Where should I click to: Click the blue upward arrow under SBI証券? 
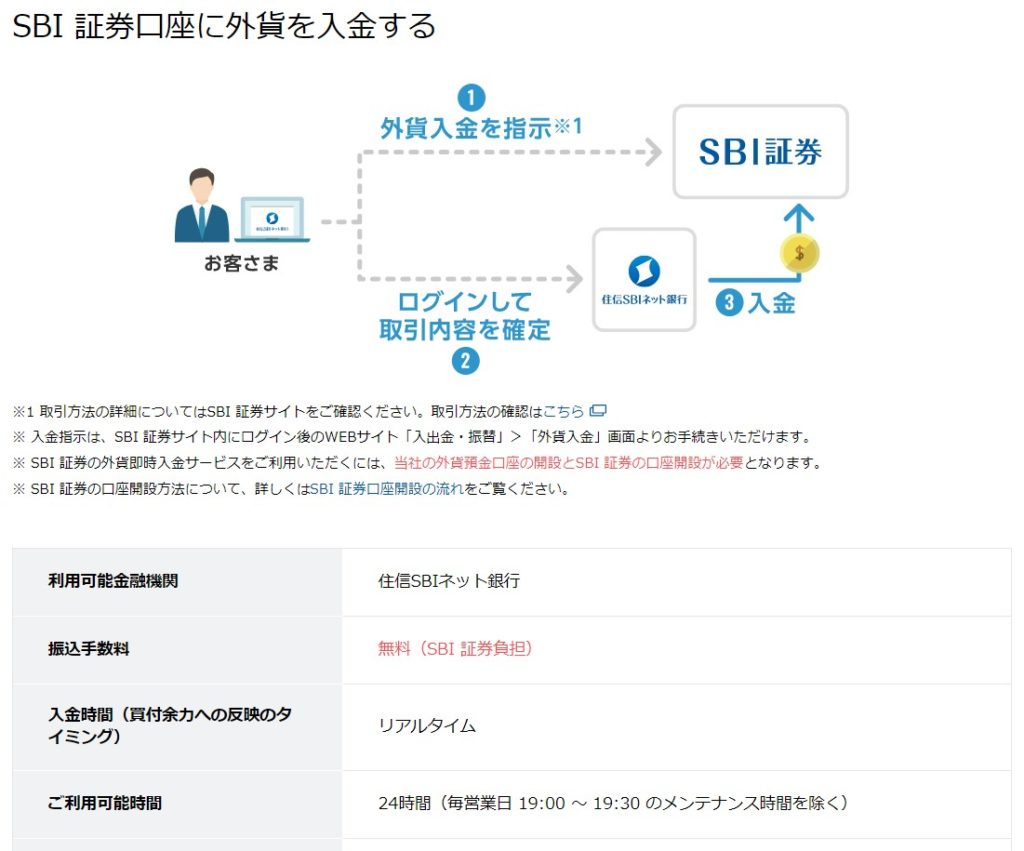tap(798, 217)
